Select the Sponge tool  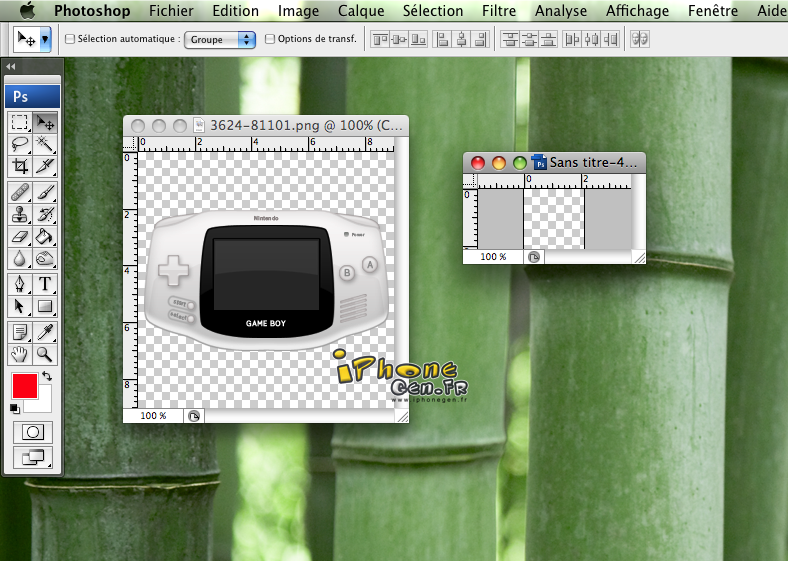click(x=45, y=258)
